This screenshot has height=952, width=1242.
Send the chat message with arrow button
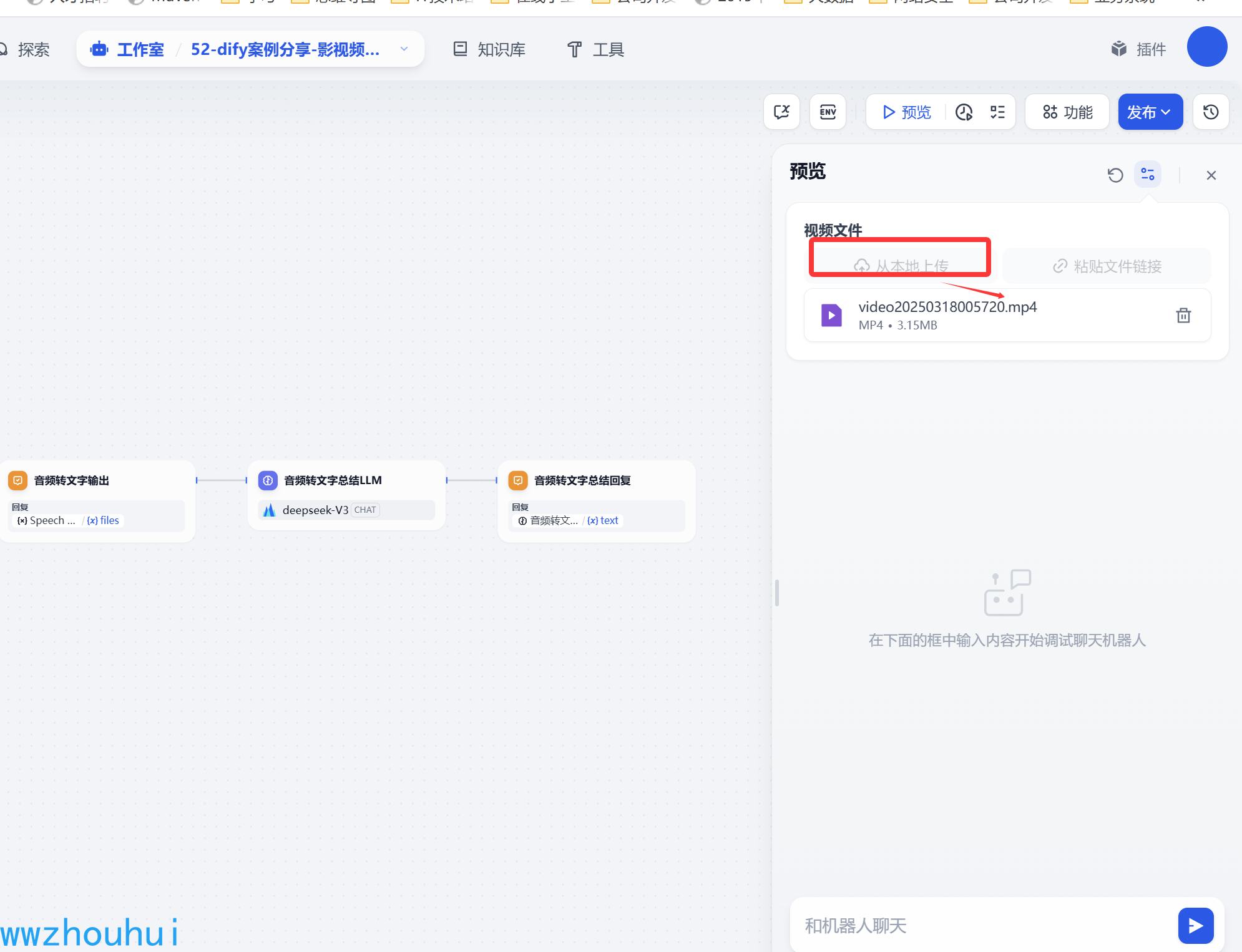click(1195, 925)
